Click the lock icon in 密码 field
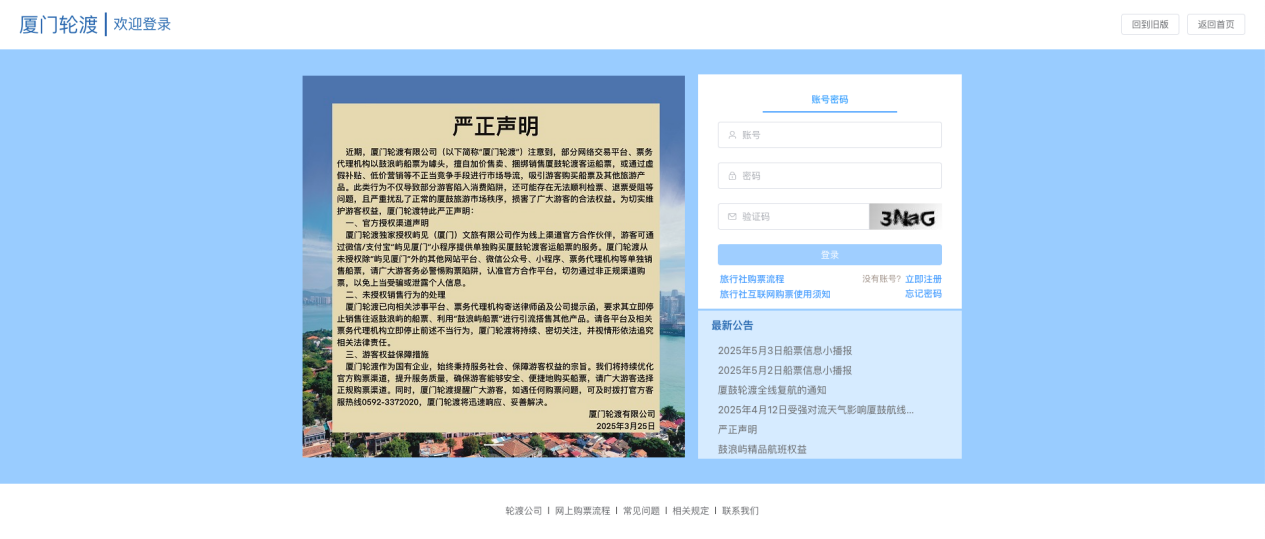Screen dimensions: 1265x539 732,176
